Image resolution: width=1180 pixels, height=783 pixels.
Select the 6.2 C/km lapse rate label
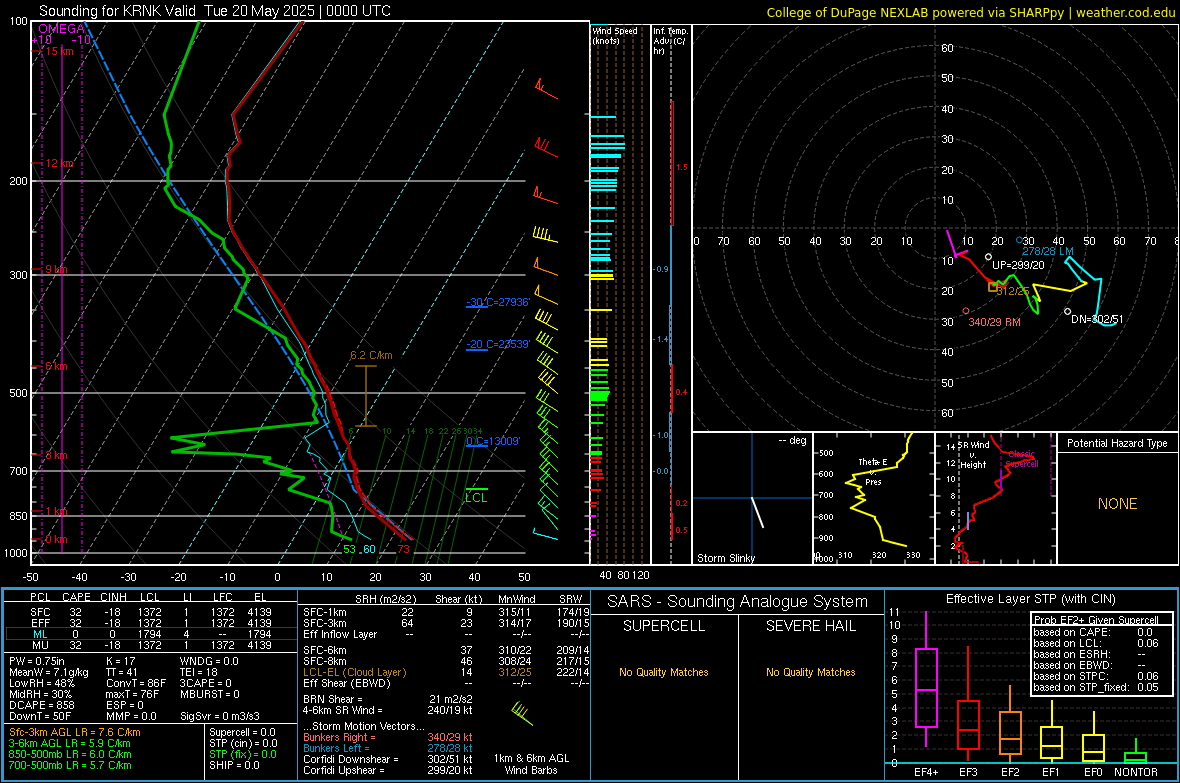(371, 355)
